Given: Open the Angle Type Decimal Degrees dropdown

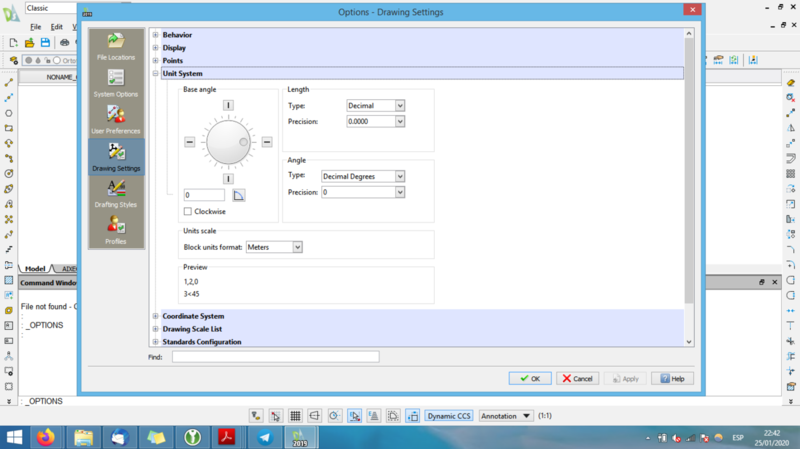Looking at the screenshot, I should click(x=363, y=176).
